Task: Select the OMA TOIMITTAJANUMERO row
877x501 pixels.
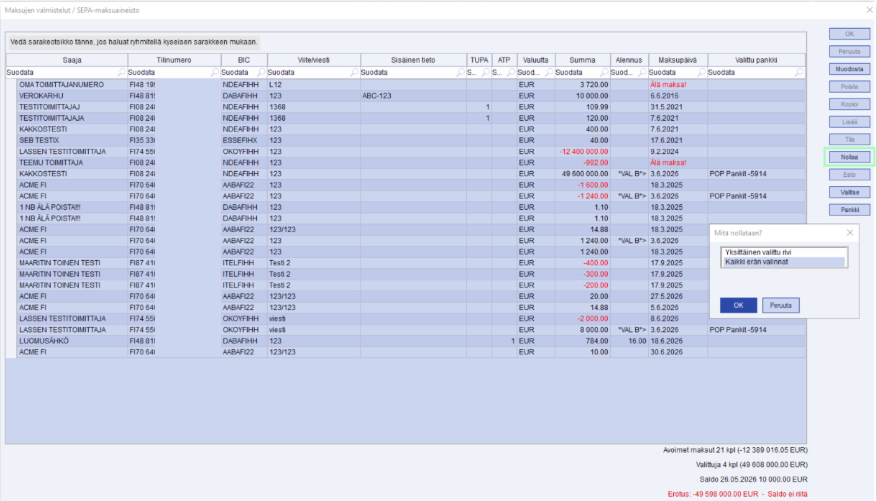Action: pyautogui.click(x=411, y=84)
